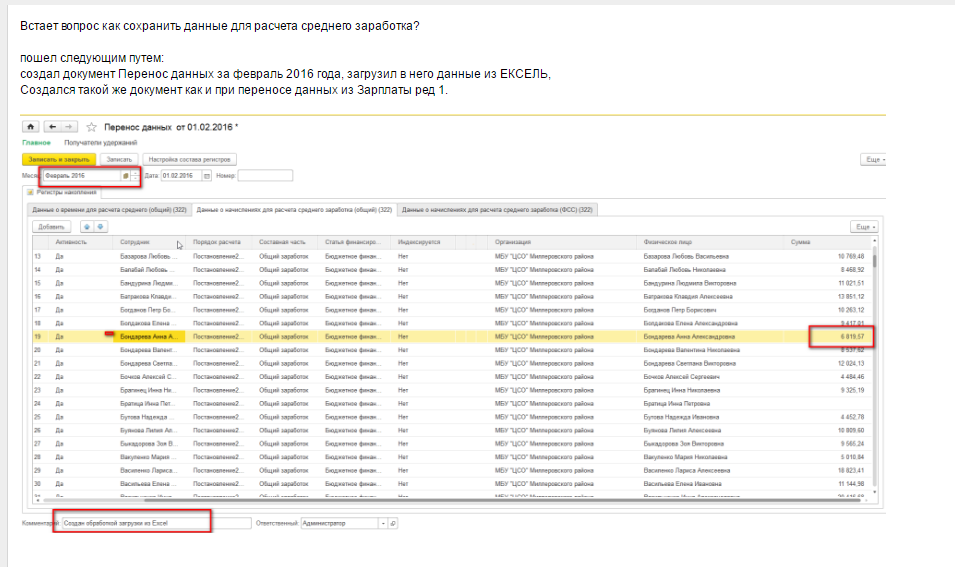Open calendar picker next to Дата field

click(x=207, y=176)
